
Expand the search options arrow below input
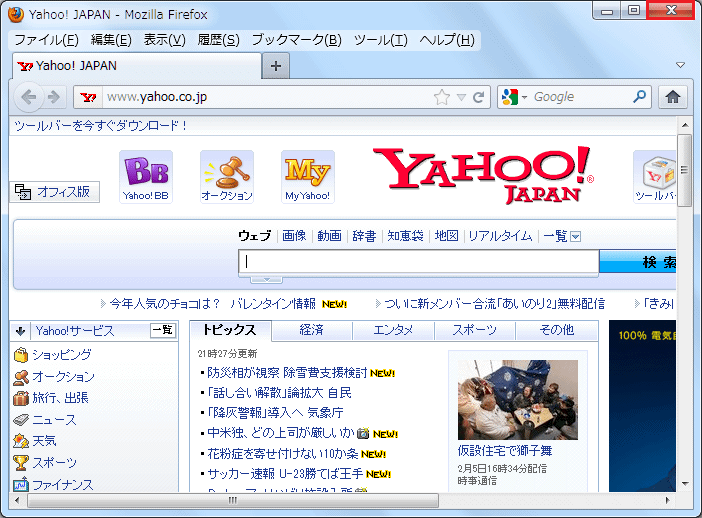[266, 279]
